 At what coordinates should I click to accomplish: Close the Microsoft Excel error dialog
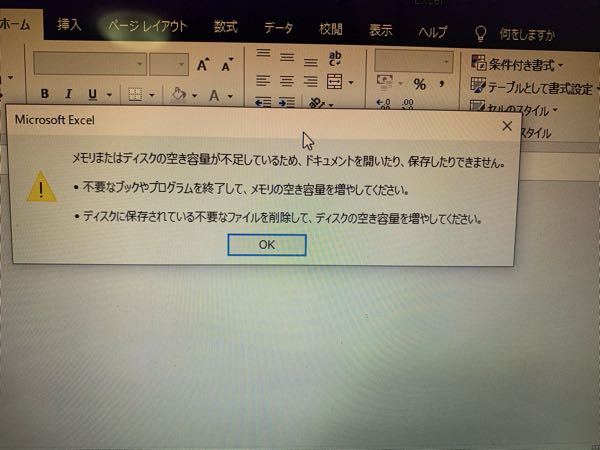click(507, 126)
